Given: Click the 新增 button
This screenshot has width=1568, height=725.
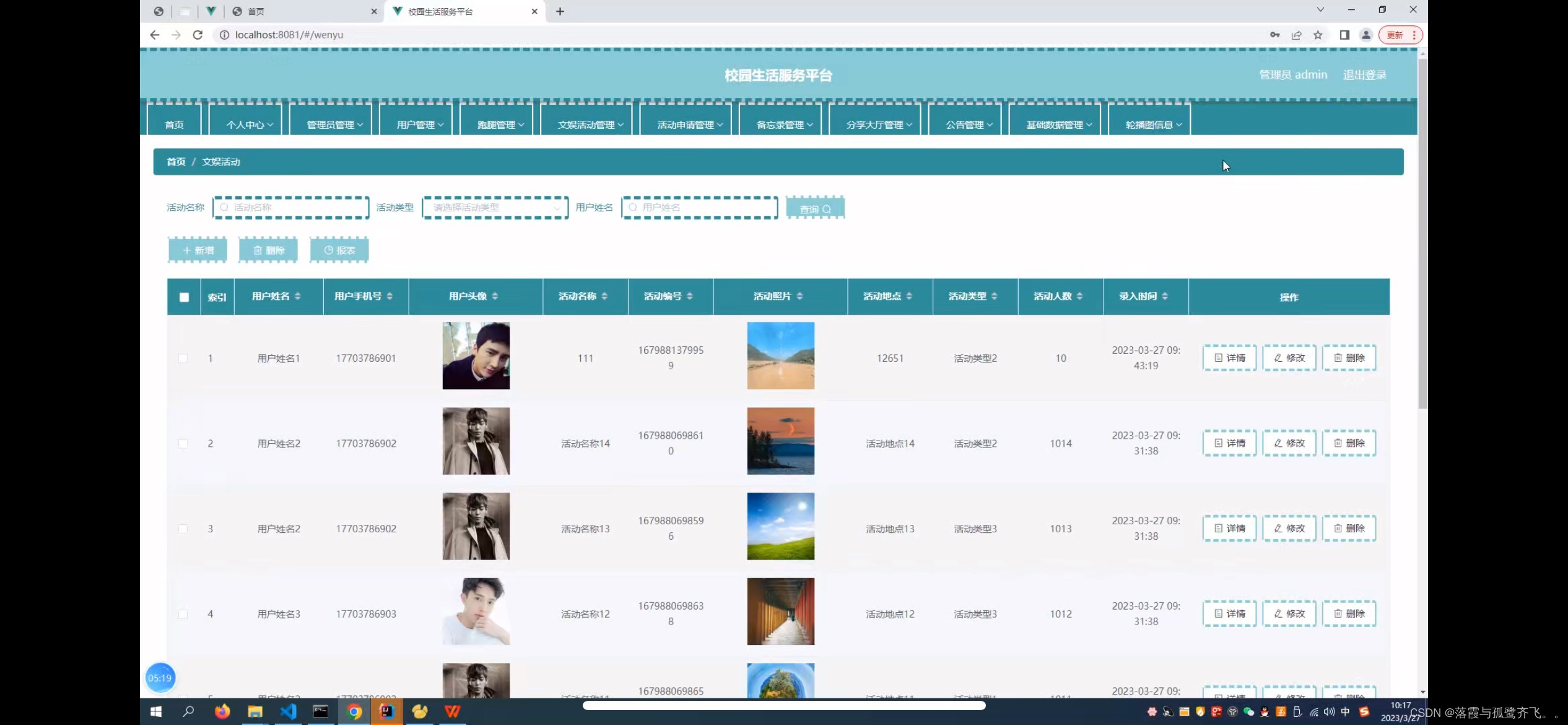Looking at the screenshot, I should click(198, 250).
